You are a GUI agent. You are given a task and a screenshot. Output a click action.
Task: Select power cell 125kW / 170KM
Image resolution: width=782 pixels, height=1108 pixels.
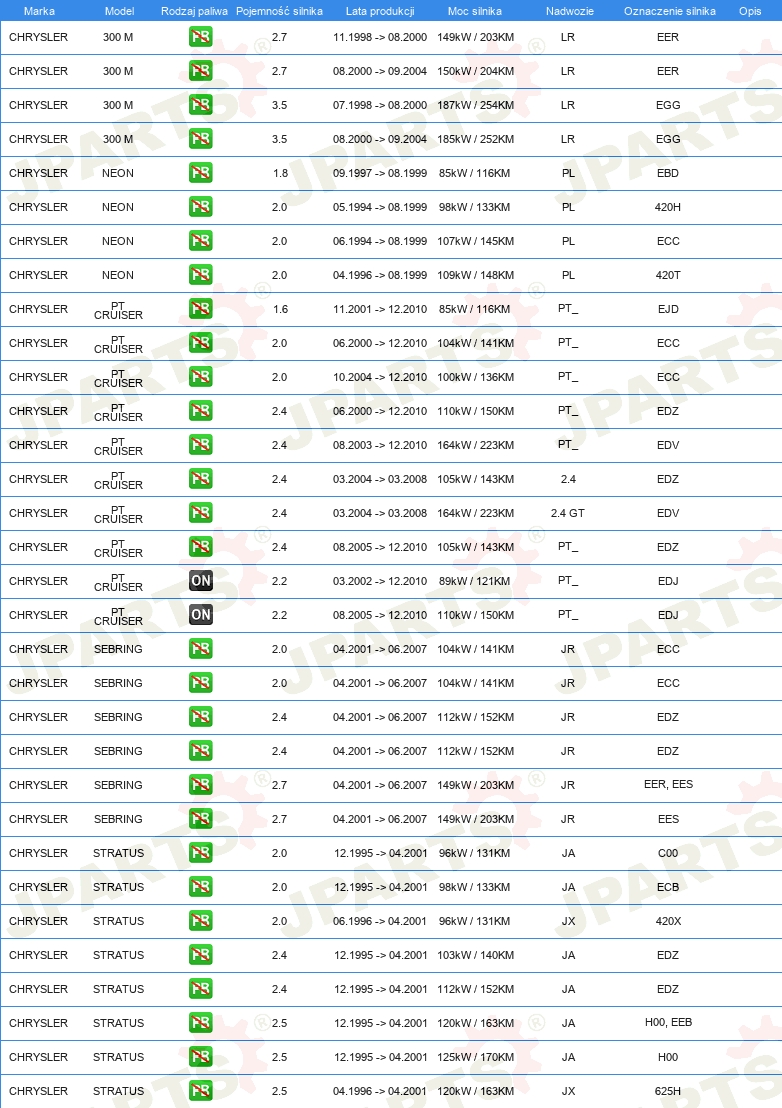[475, 1057]
